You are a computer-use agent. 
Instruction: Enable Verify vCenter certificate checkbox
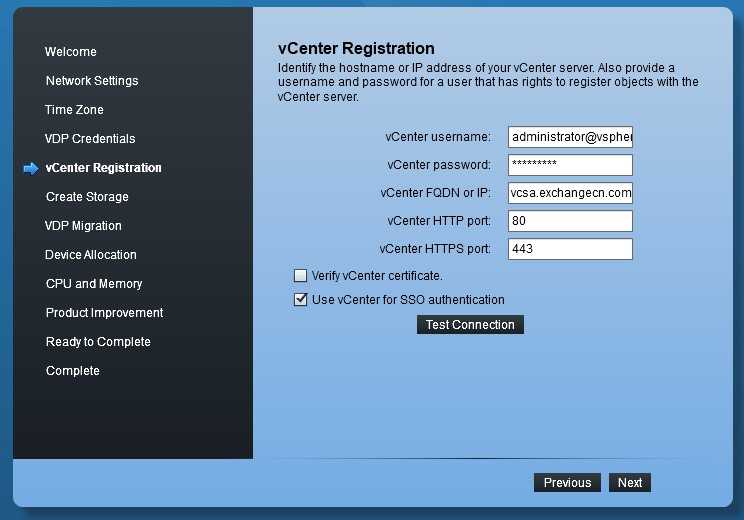(x=300, y=276)
